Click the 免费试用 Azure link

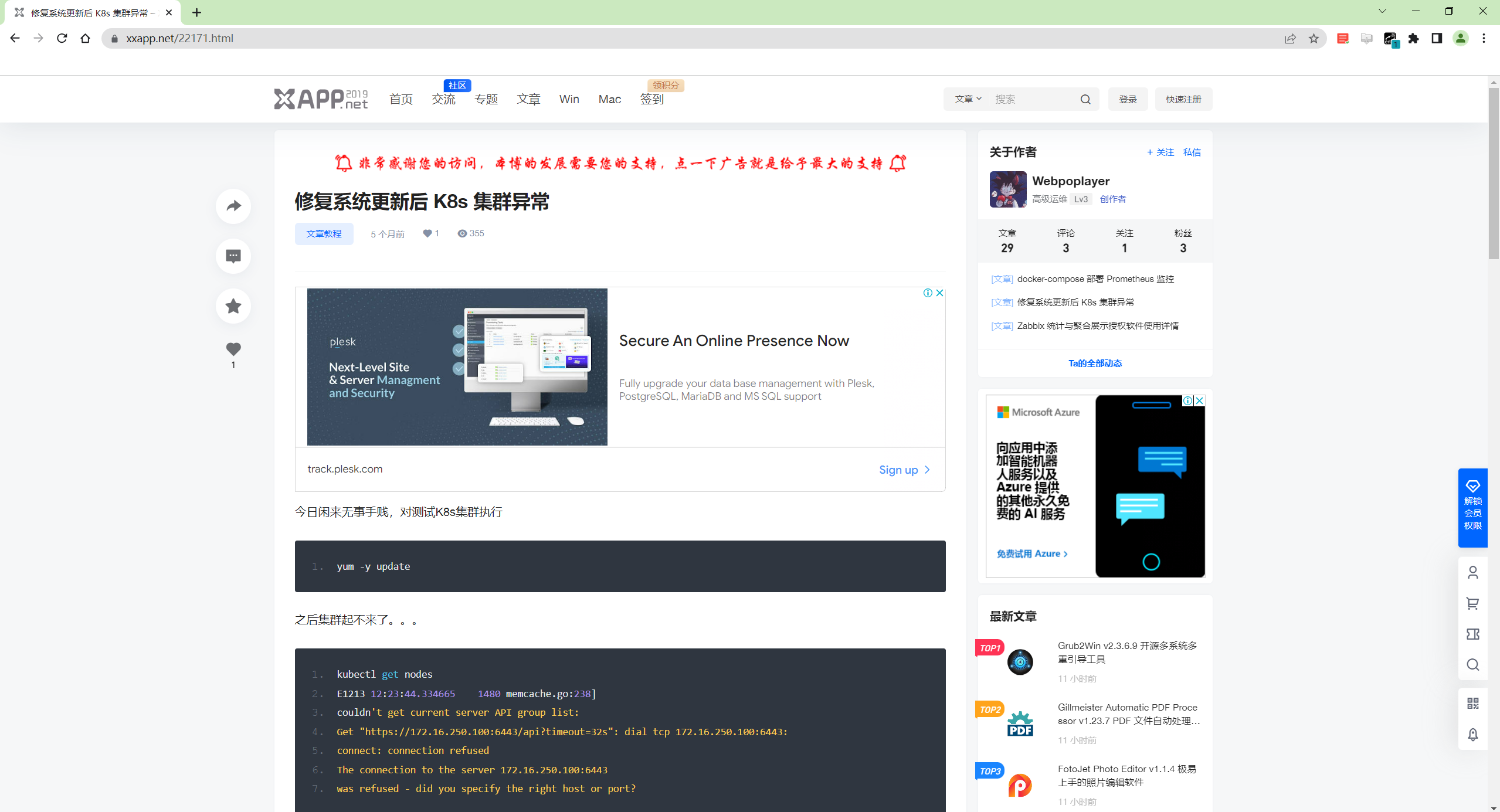(x=1032, y=553)
